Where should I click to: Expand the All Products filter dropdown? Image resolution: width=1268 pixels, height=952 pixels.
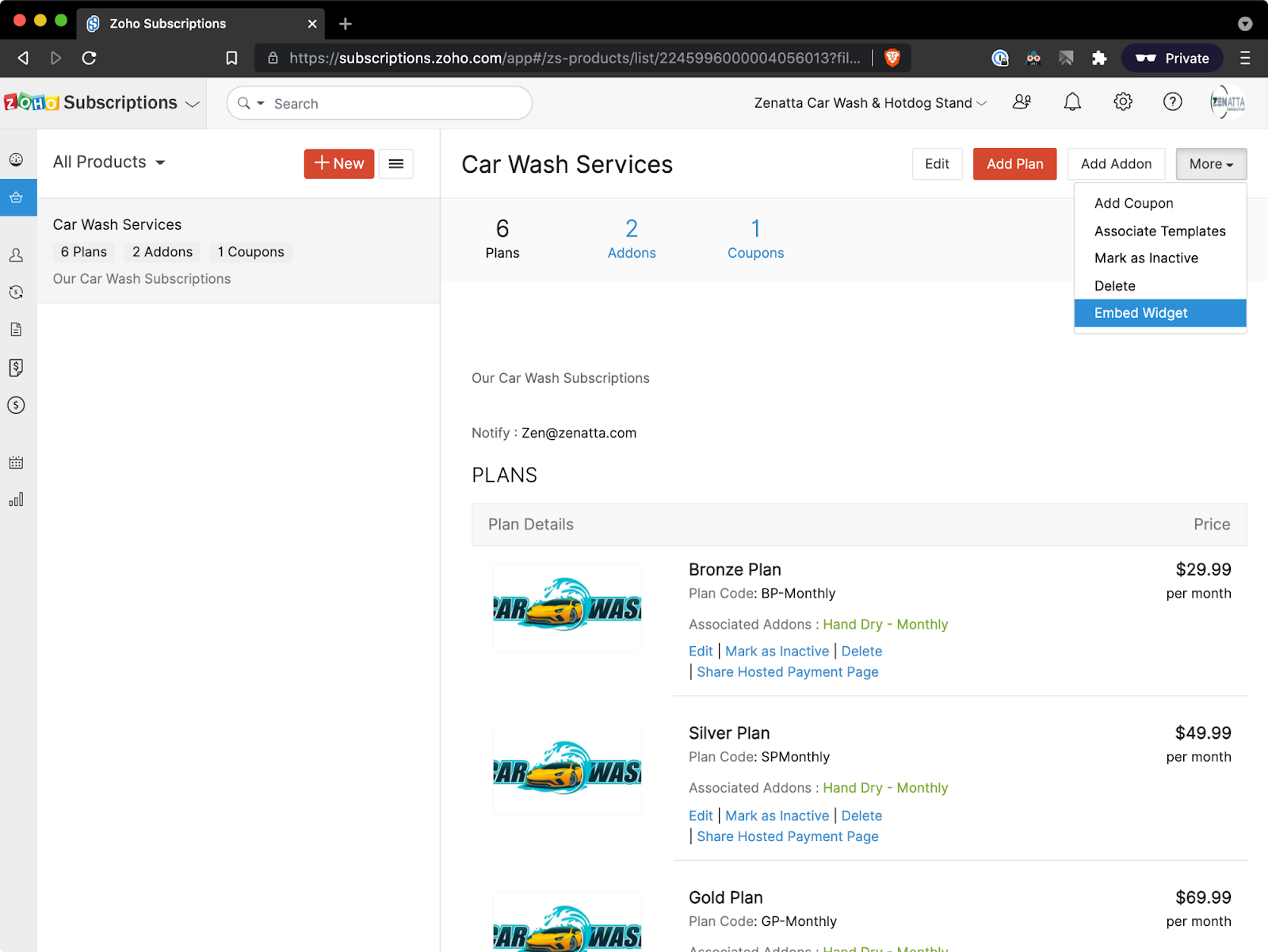pyautogui.click(x=109, y=162)
